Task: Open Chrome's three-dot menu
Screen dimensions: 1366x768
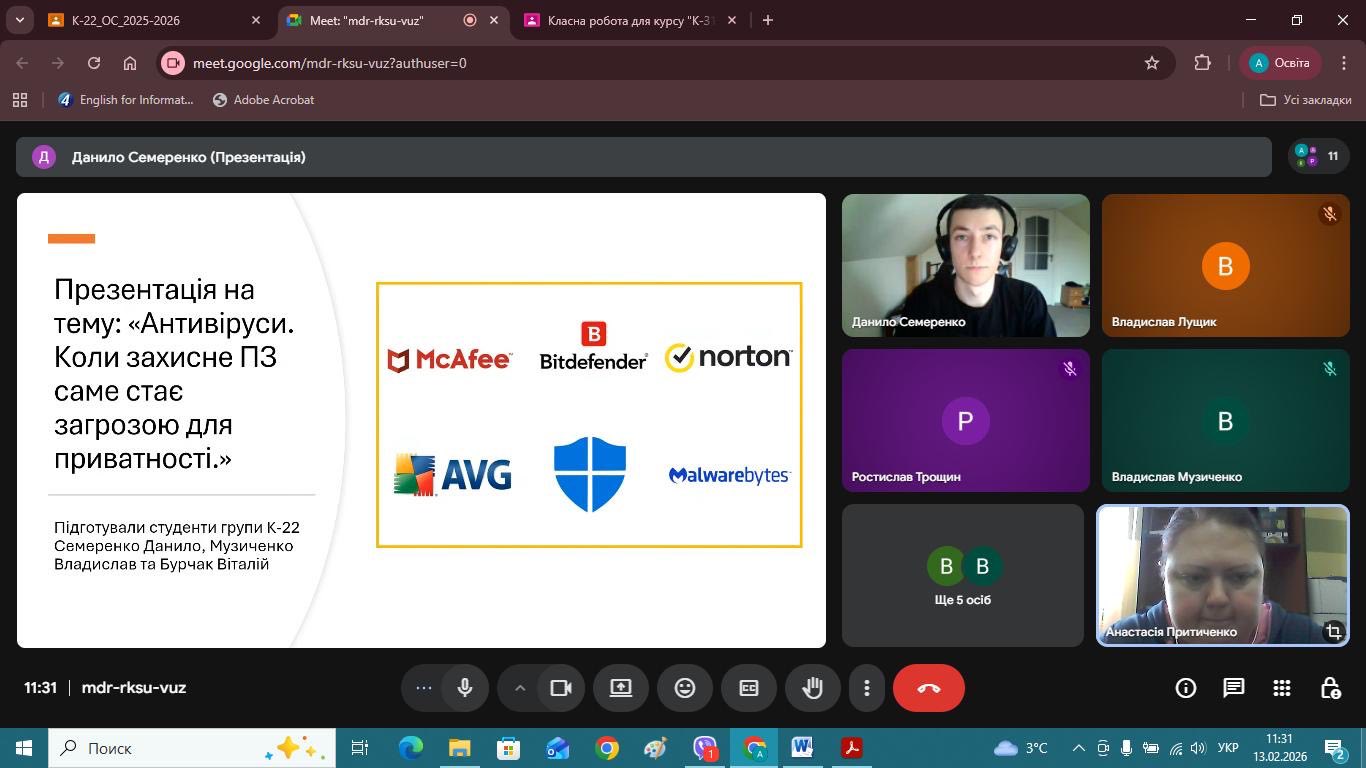Action: coord(1344,63)
